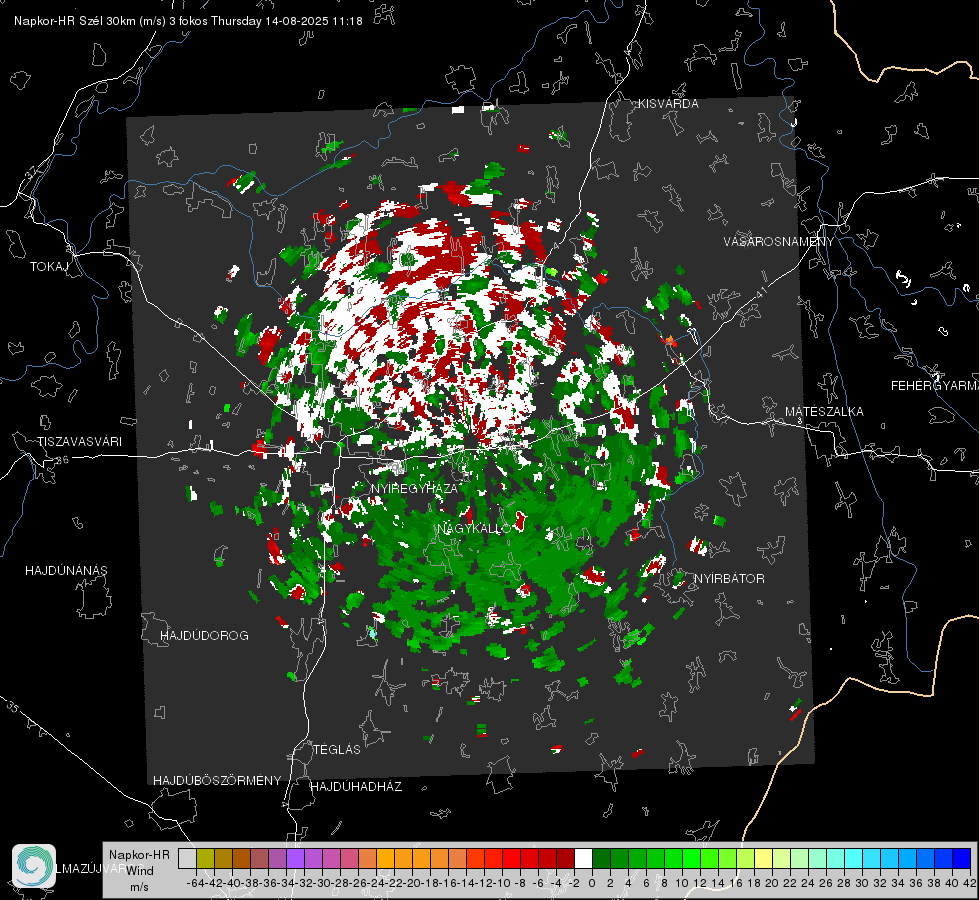
Task: Pick the olive legend swatch between -64 and -42
Action: click(x=205, y=858)
